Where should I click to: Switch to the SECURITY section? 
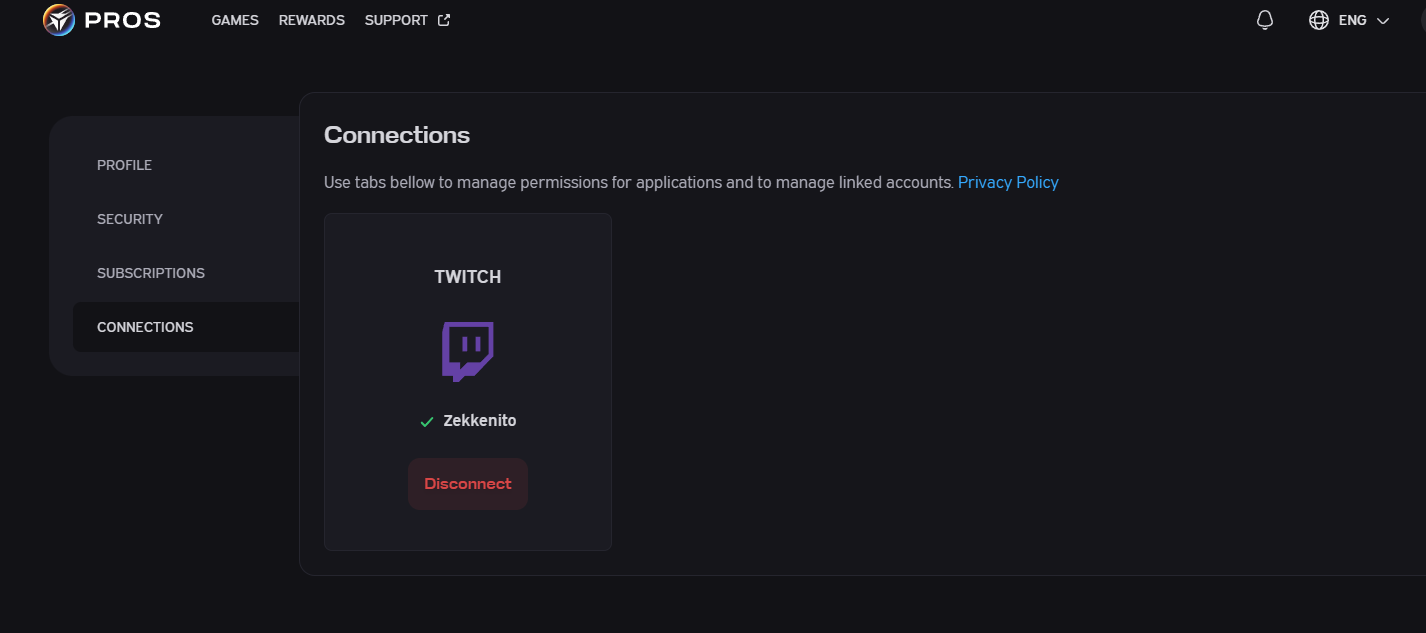(x=130, y=218)
